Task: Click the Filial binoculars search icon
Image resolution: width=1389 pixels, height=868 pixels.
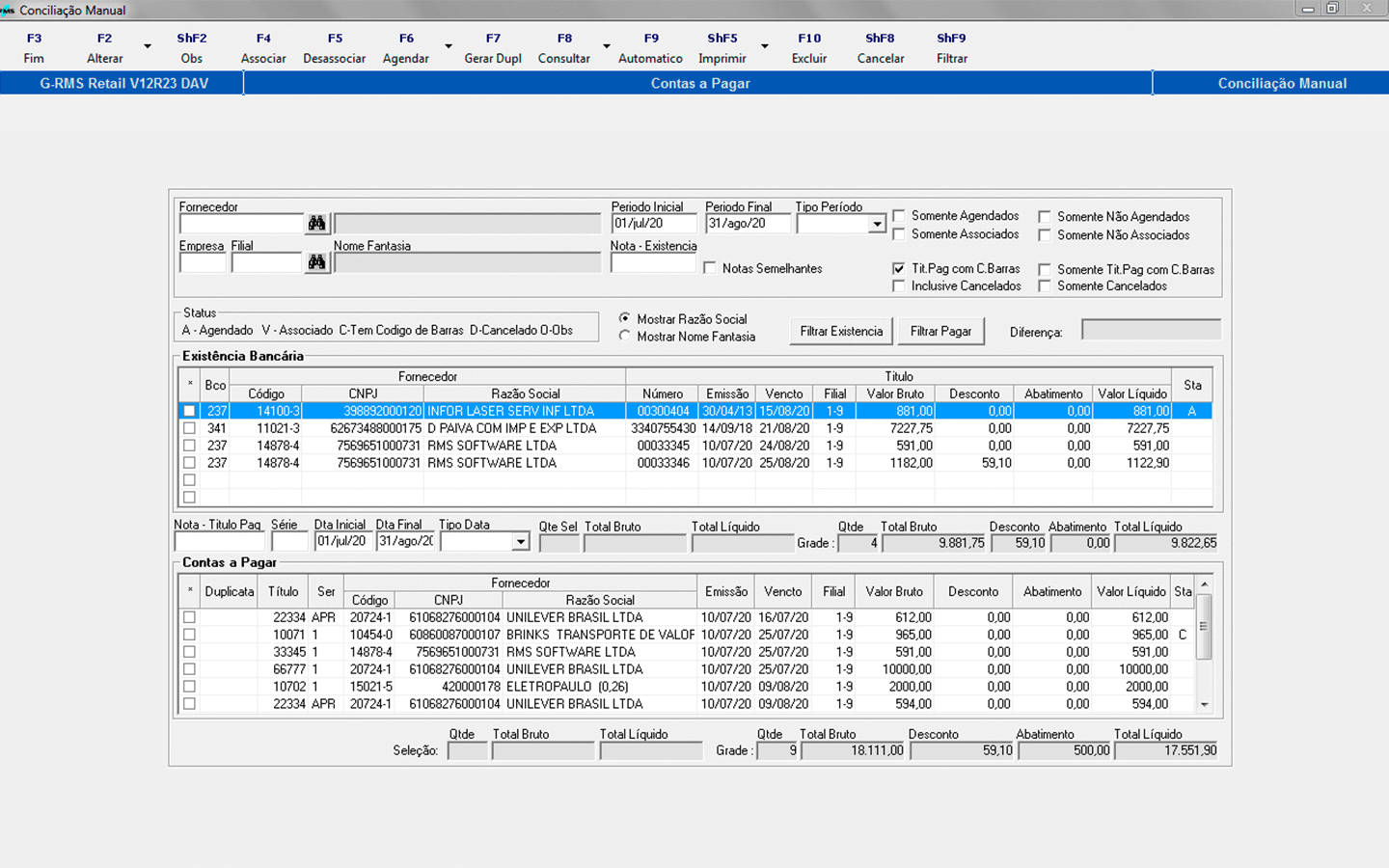Action: 316,262
